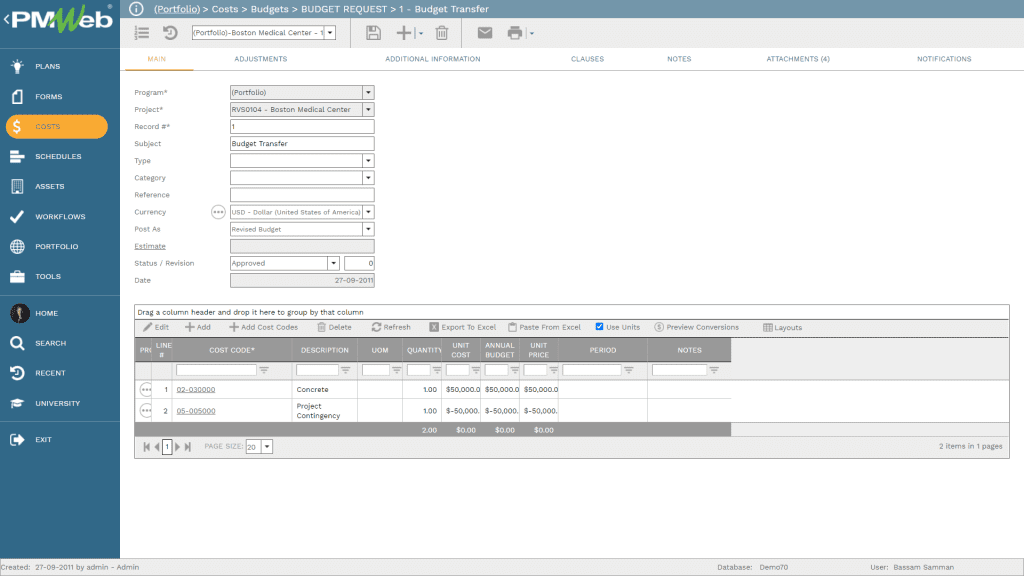This screenshot has height=576, width=1024.
Task: Open the Notes tab
Action: pyautogui.click(x=679, y=59)
